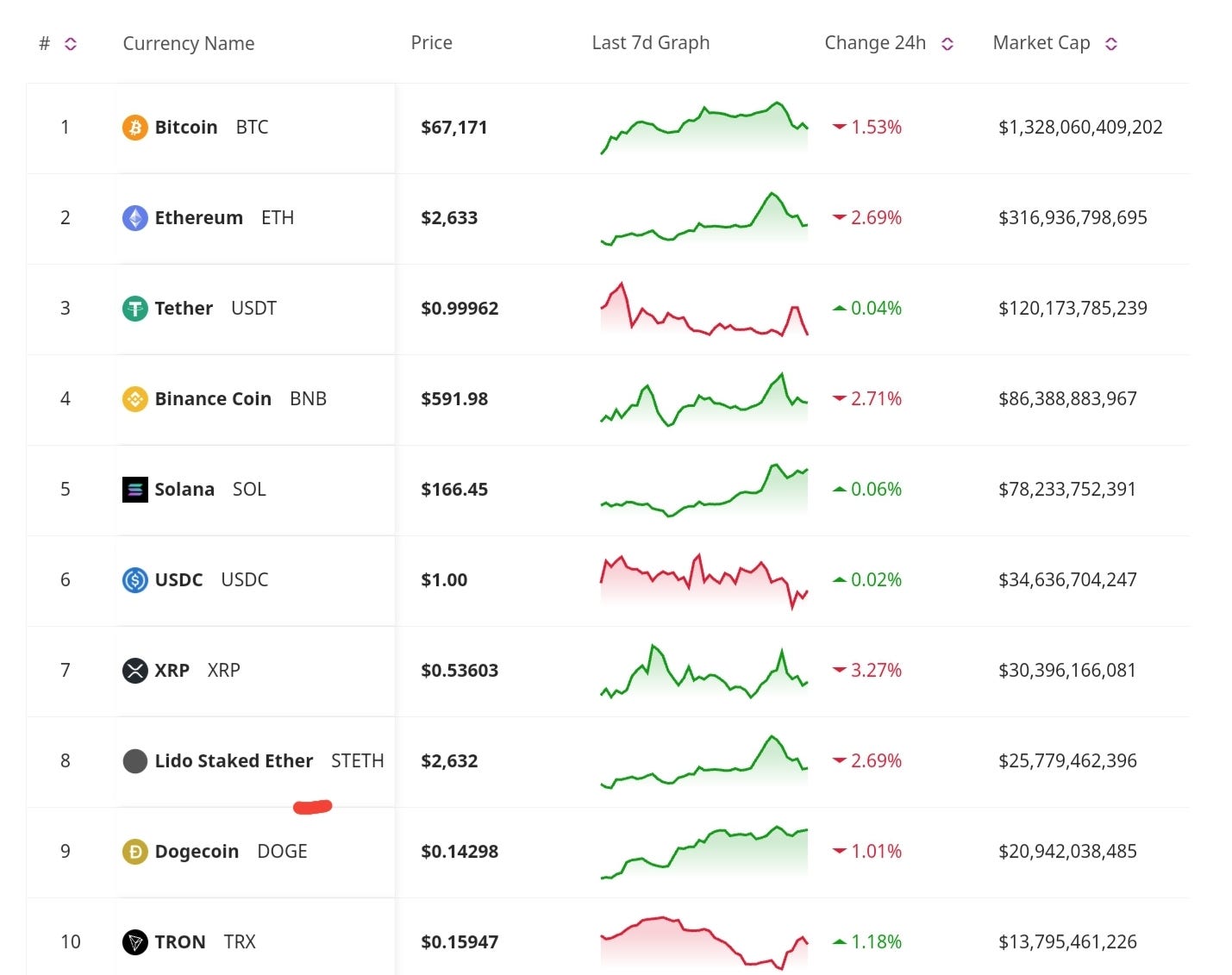The image size is (1232, 975).
Task: Click Dogecoin price $0.14298
Action: pos(459,852)
